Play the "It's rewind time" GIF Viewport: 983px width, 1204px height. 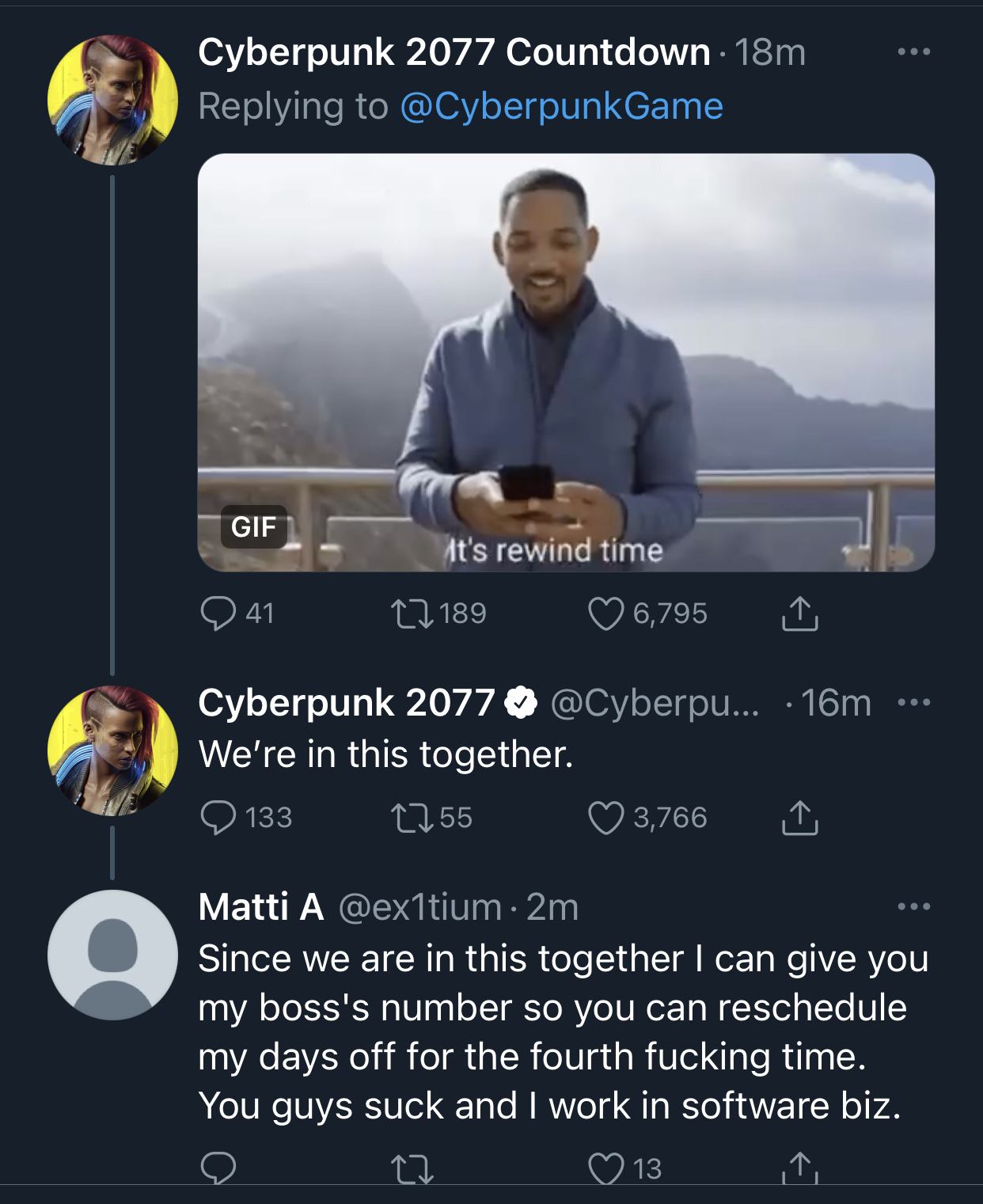point(566,362)
